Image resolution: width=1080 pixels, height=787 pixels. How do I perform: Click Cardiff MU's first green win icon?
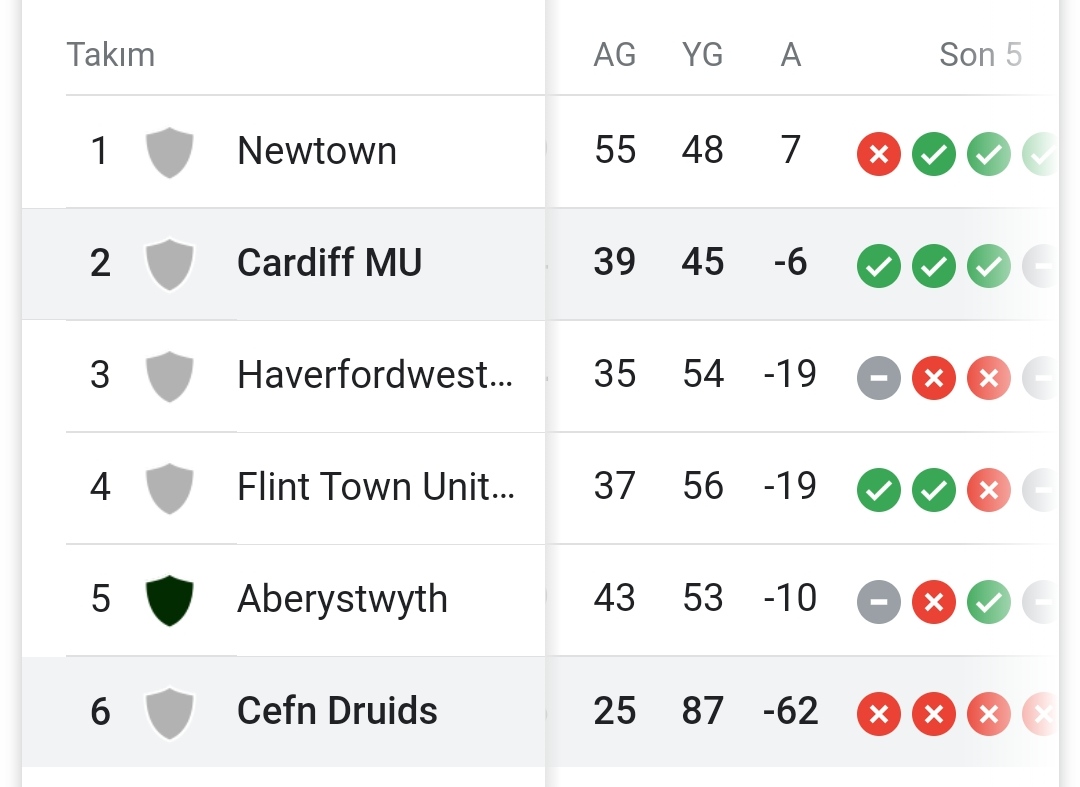879,266
